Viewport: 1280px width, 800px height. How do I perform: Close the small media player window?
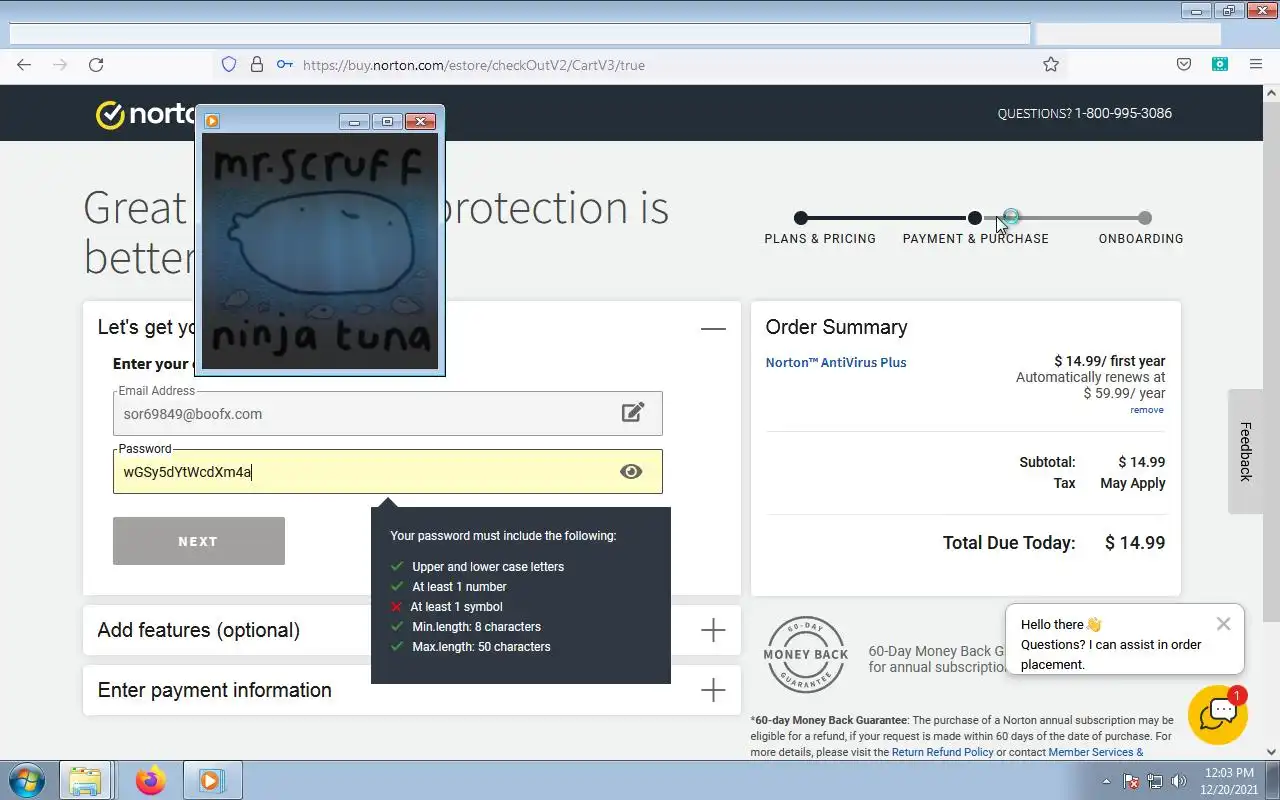[x=421, y=121]
